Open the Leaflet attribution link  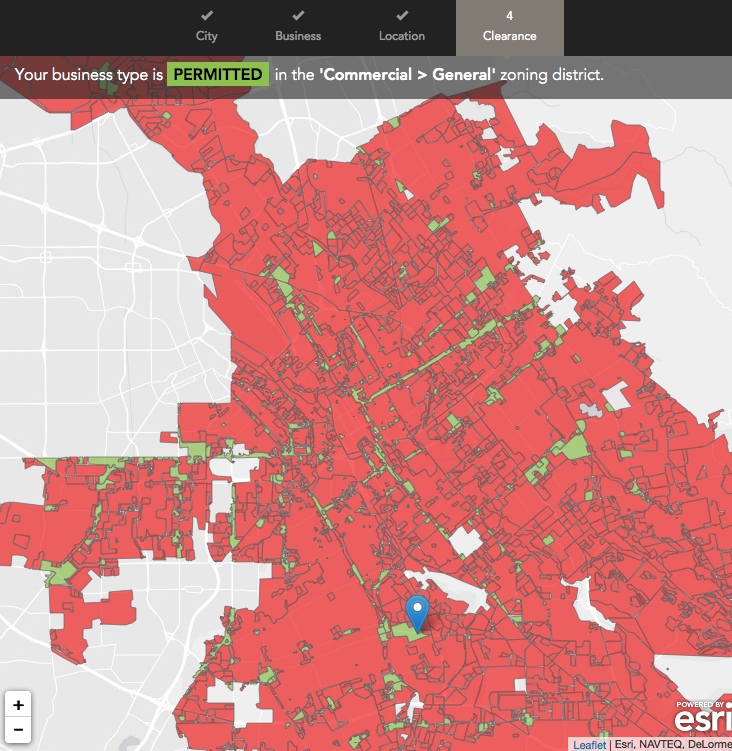pos(589,745)
